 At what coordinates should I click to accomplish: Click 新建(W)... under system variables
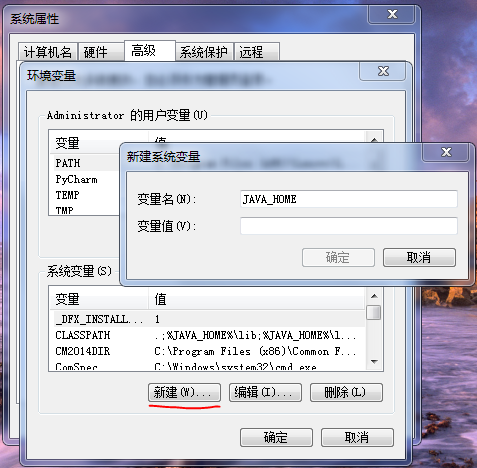[184, 392]
